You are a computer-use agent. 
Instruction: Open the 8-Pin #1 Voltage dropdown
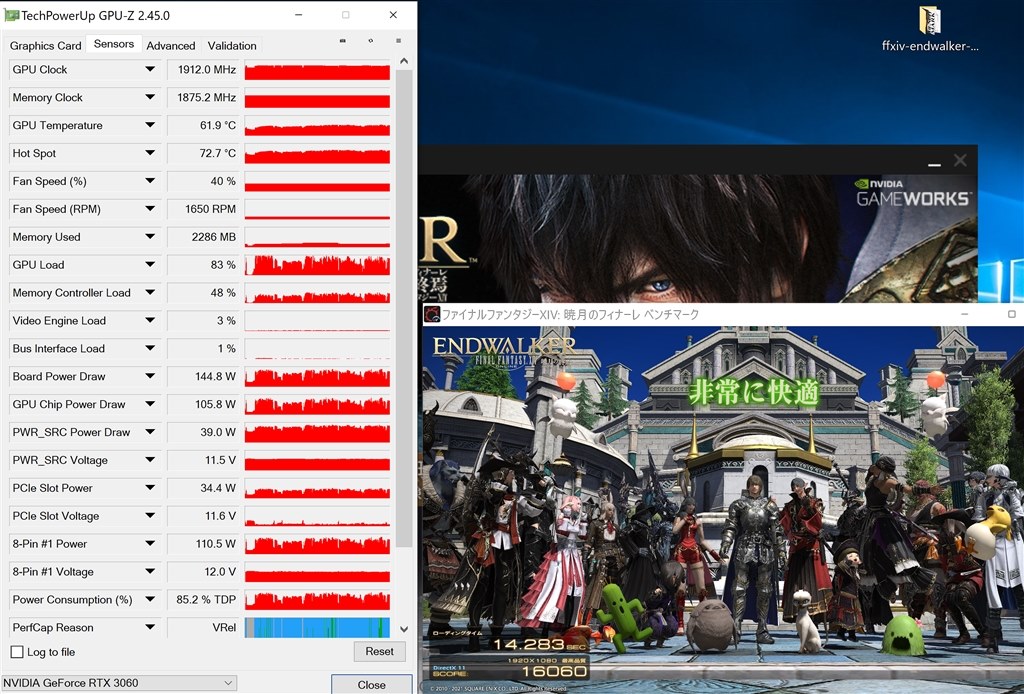pyautogui.click(x=150, y=571)
